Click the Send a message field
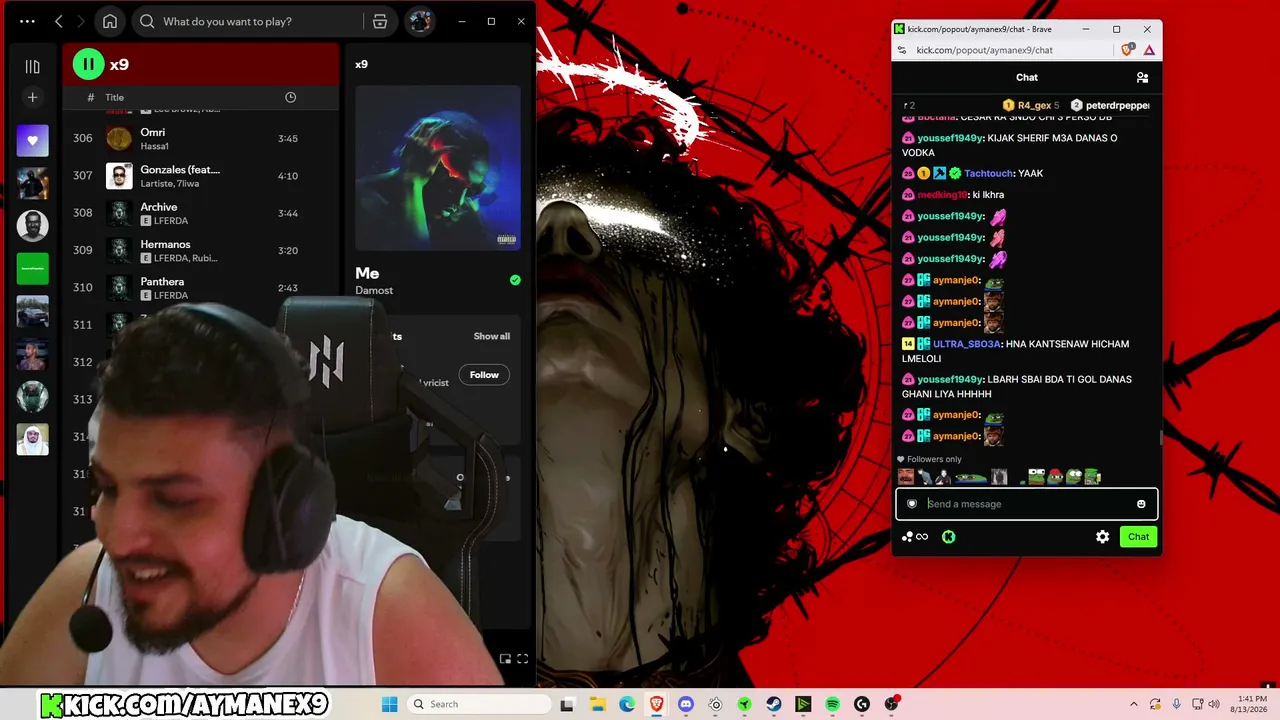Image resolution: width=1280 pixels, height=720 pixels. coord(1026,504)
